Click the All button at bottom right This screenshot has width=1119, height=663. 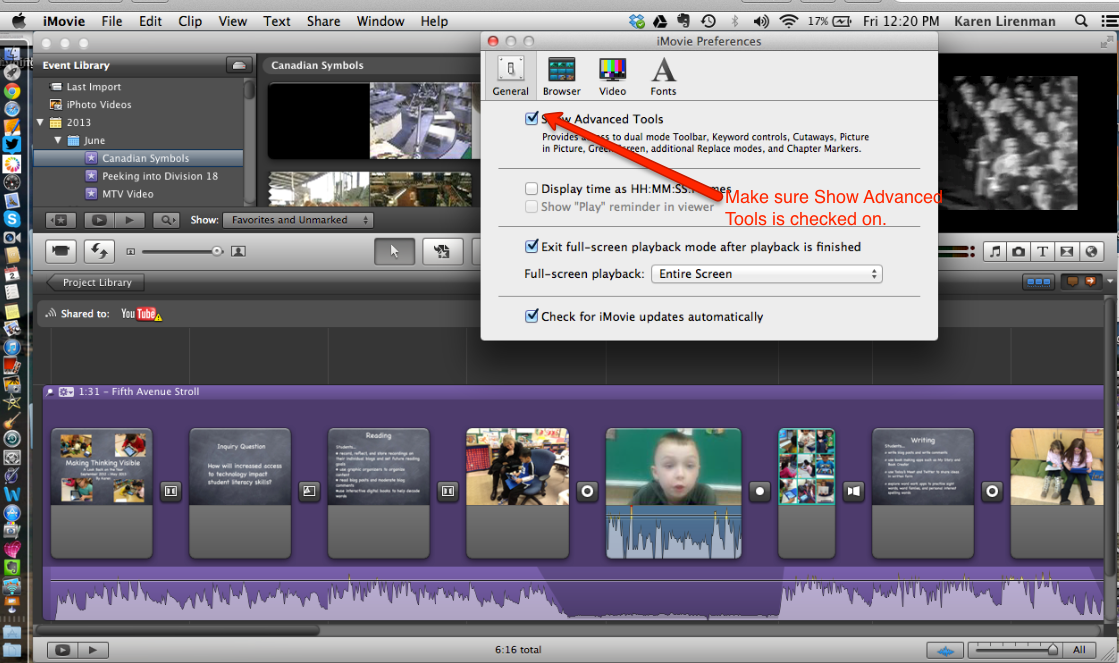(x=1079, y=650)
